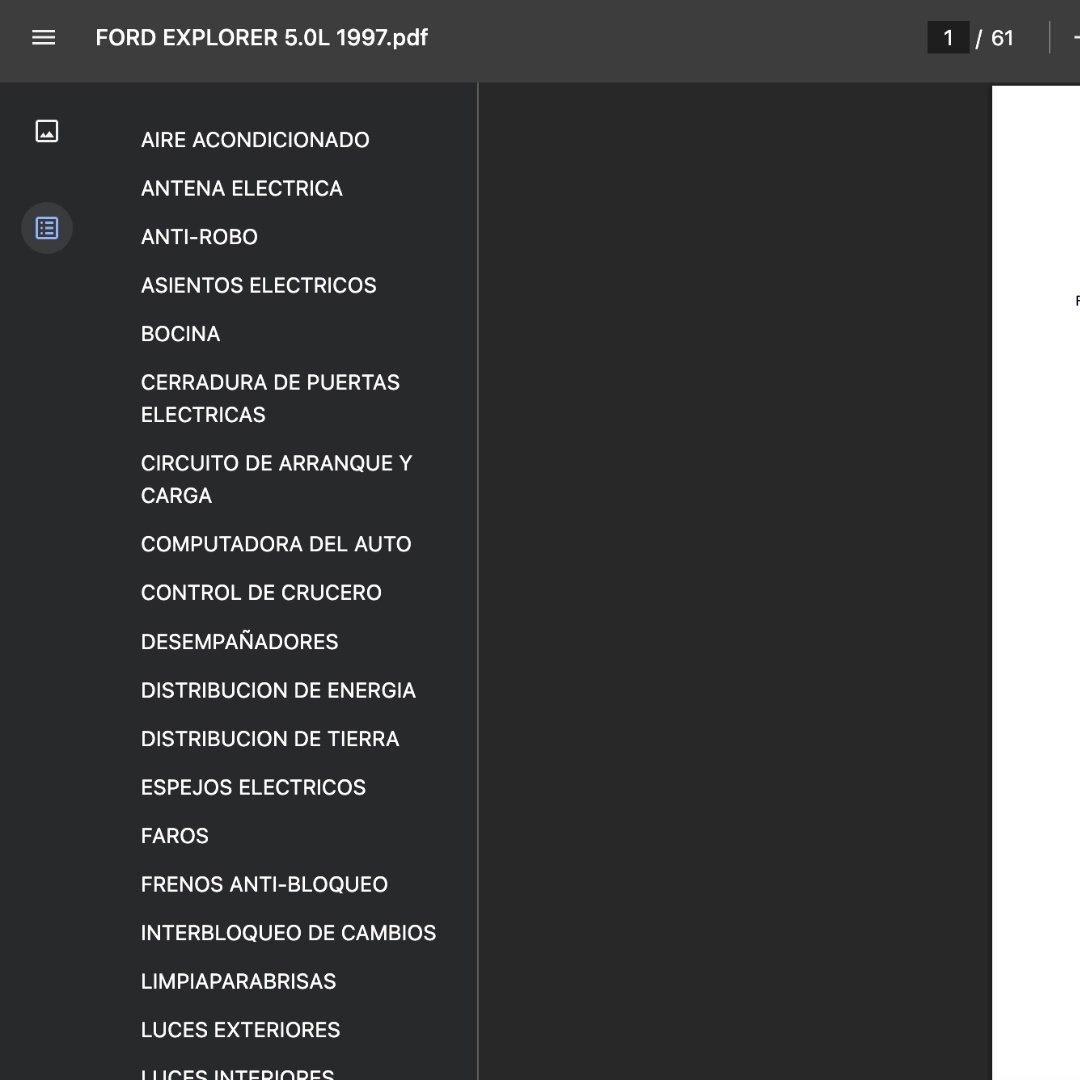The height and width of the screenshot is (1080, 1080).
Task: Go to ANTENA ELECTRICA section
Action: pyautogui.click(x=241, y=189)
